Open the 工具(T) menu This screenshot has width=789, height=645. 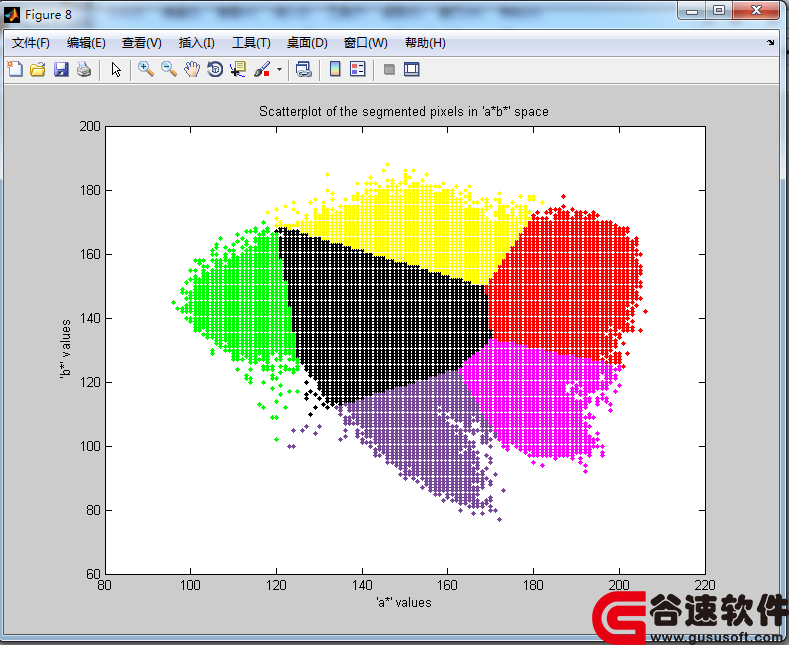coord(251,43)
